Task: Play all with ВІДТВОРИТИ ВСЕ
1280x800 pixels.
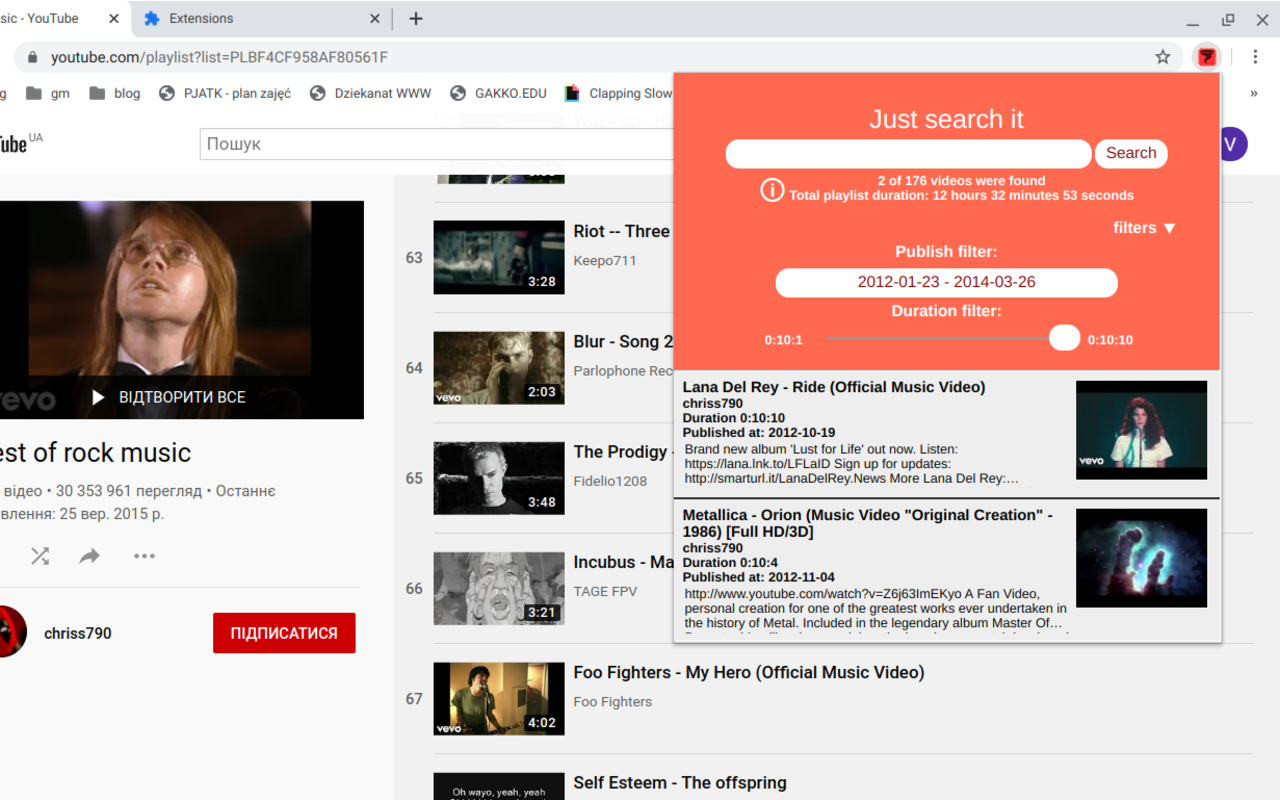Action: (x=168, y=397)
